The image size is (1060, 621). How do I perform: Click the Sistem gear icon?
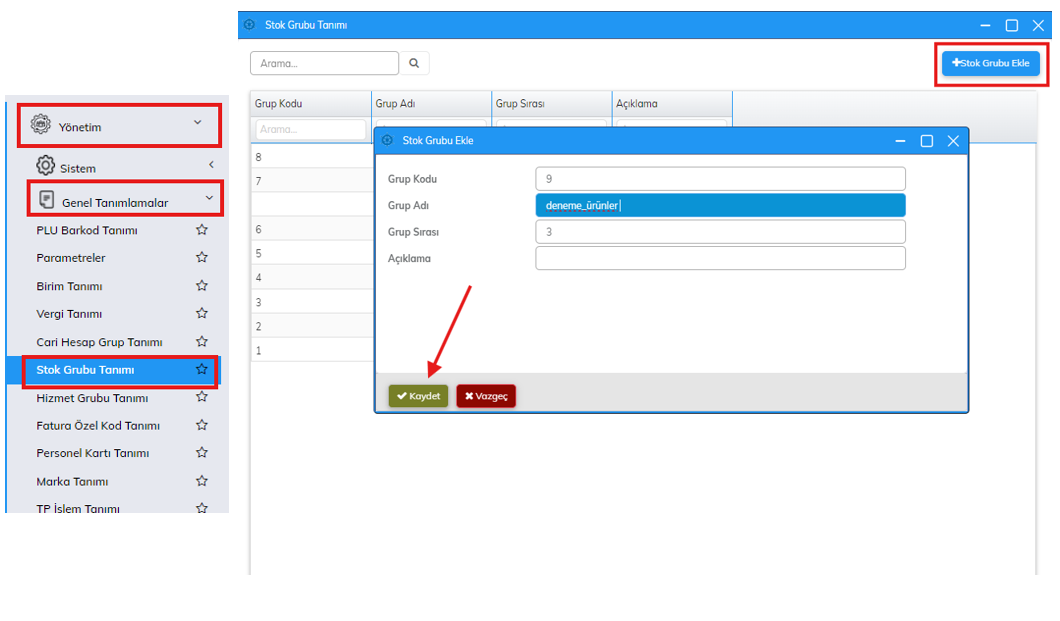pos(45,166)
